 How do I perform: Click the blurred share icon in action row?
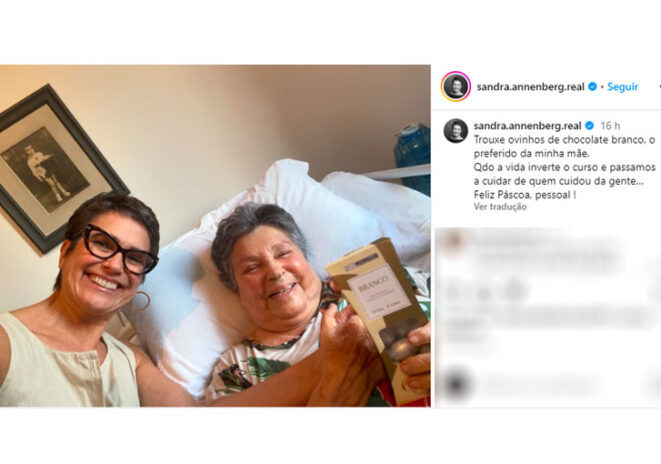point(513,291)
